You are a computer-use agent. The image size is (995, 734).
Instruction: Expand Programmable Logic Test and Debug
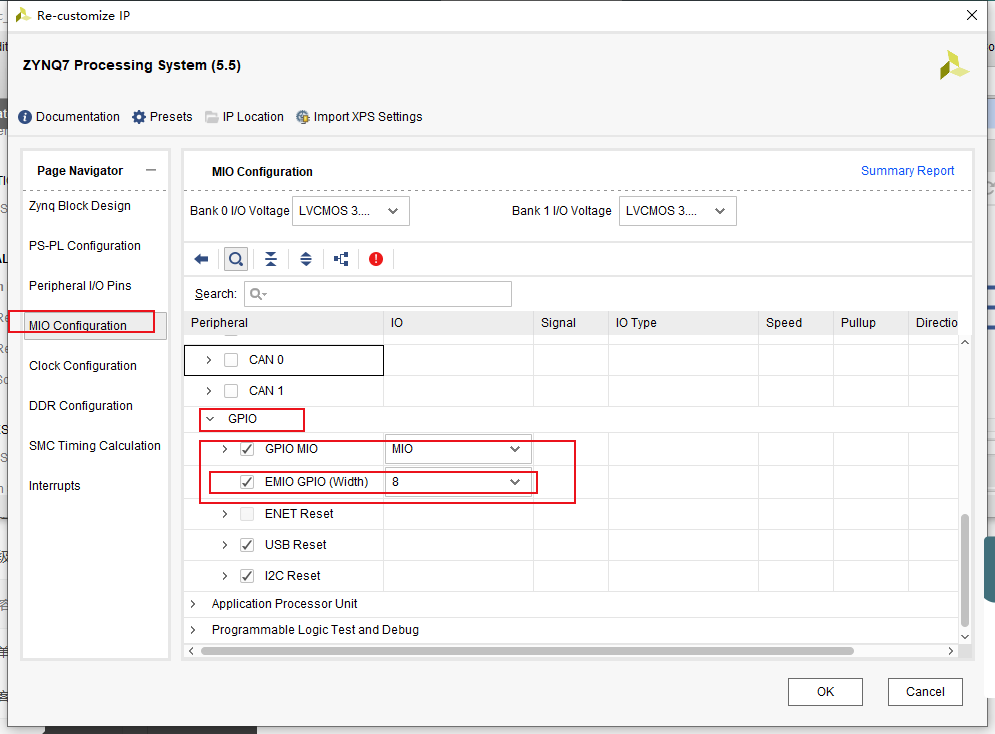pos(193,630)
